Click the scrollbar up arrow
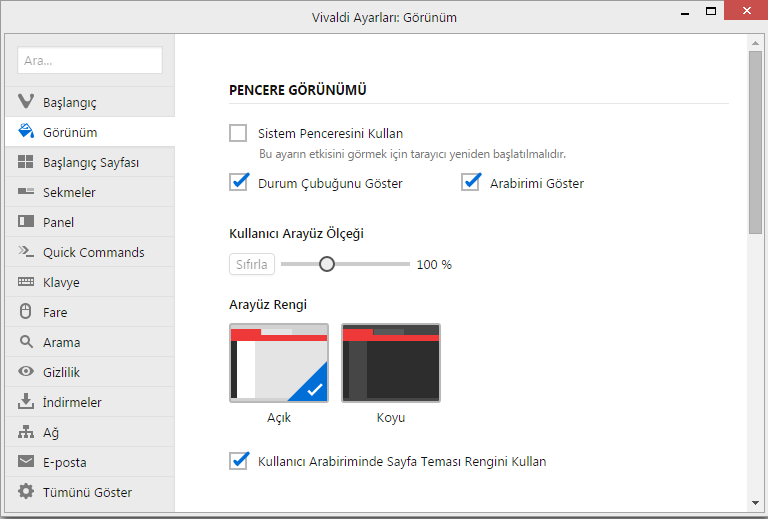This screenshot has height=519, width=768. (755, 43)
